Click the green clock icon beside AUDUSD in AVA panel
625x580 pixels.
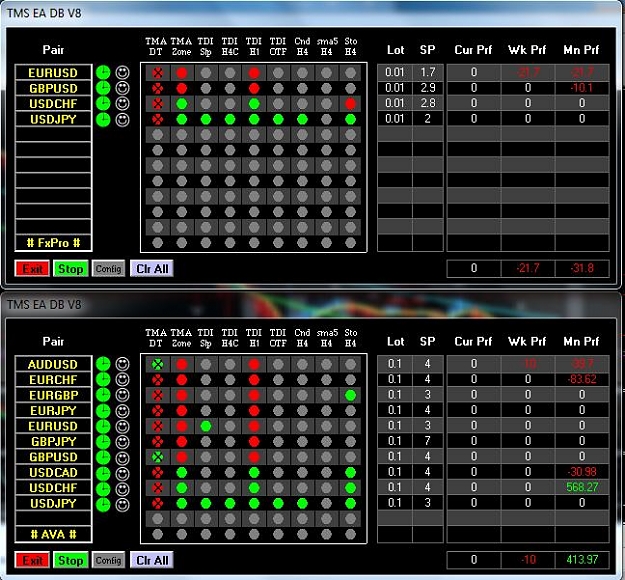(103, 364)
